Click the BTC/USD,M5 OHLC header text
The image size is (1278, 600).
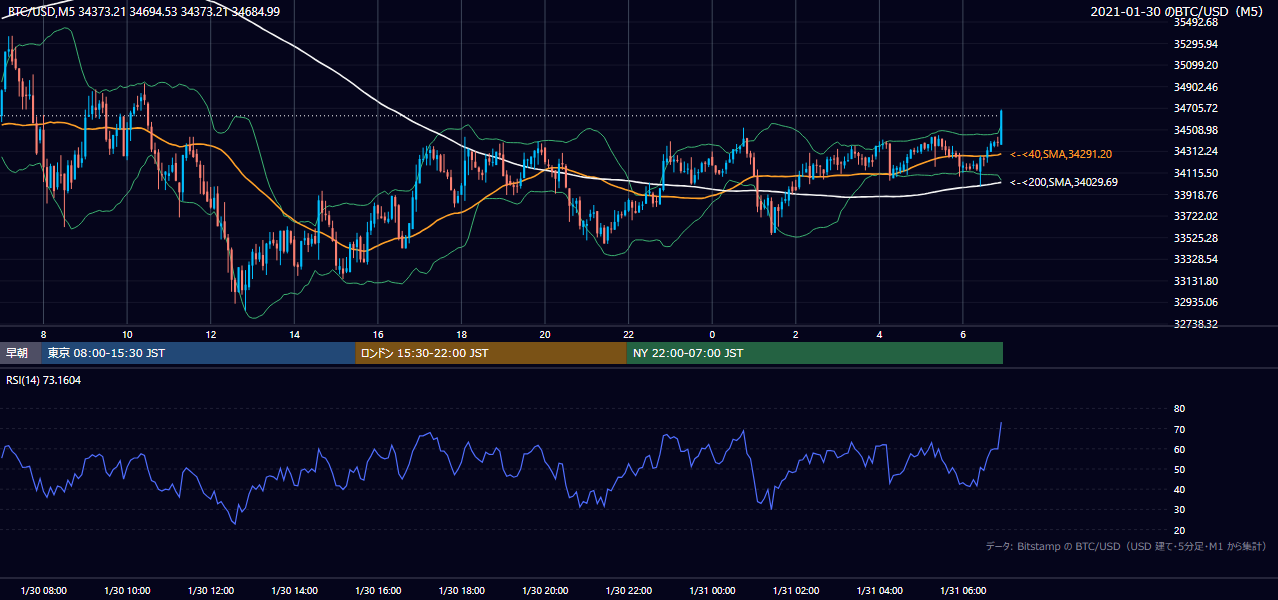coord(143,11)
